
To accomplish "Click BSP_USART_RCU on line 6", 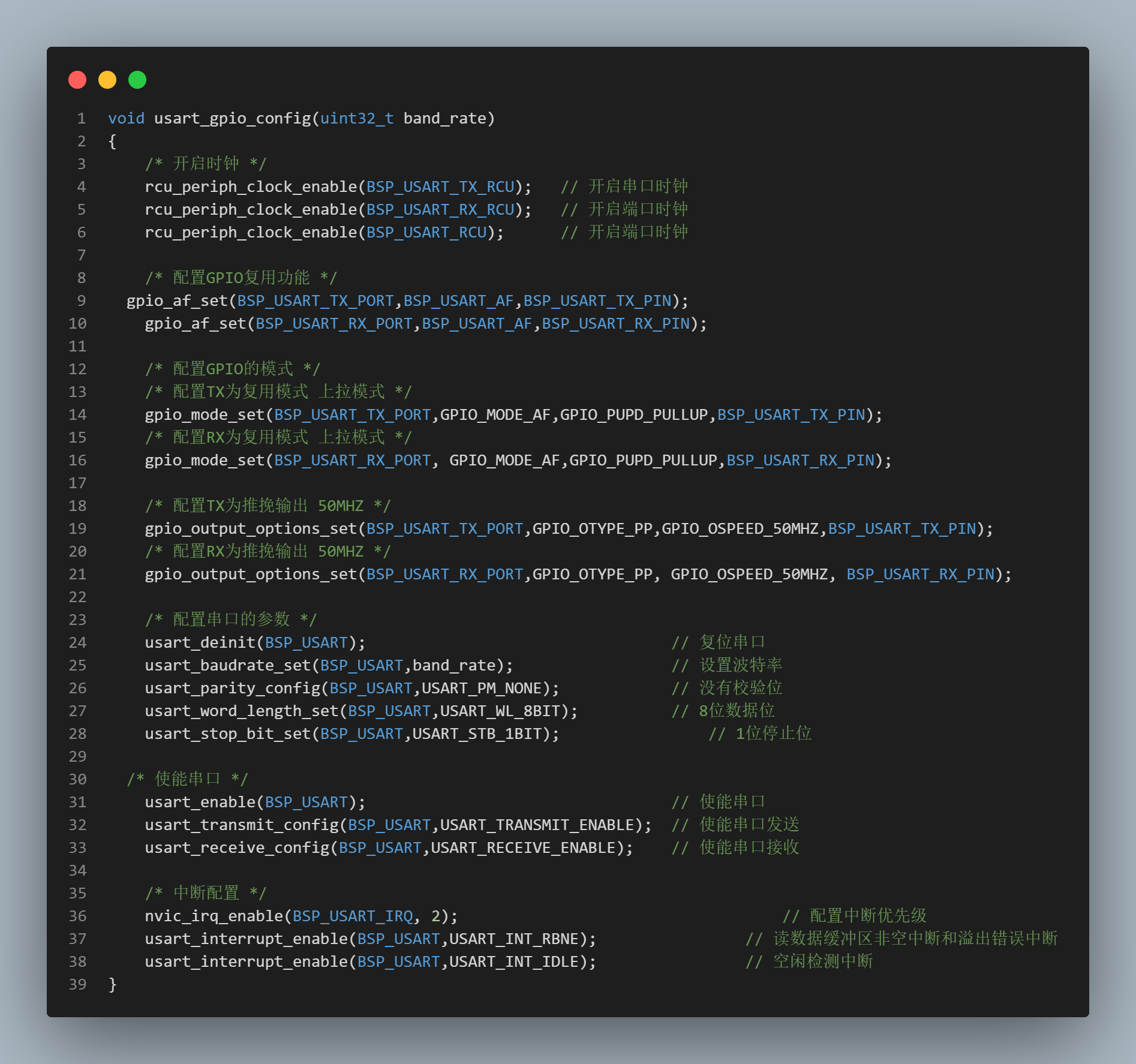I will coord(426,233).
